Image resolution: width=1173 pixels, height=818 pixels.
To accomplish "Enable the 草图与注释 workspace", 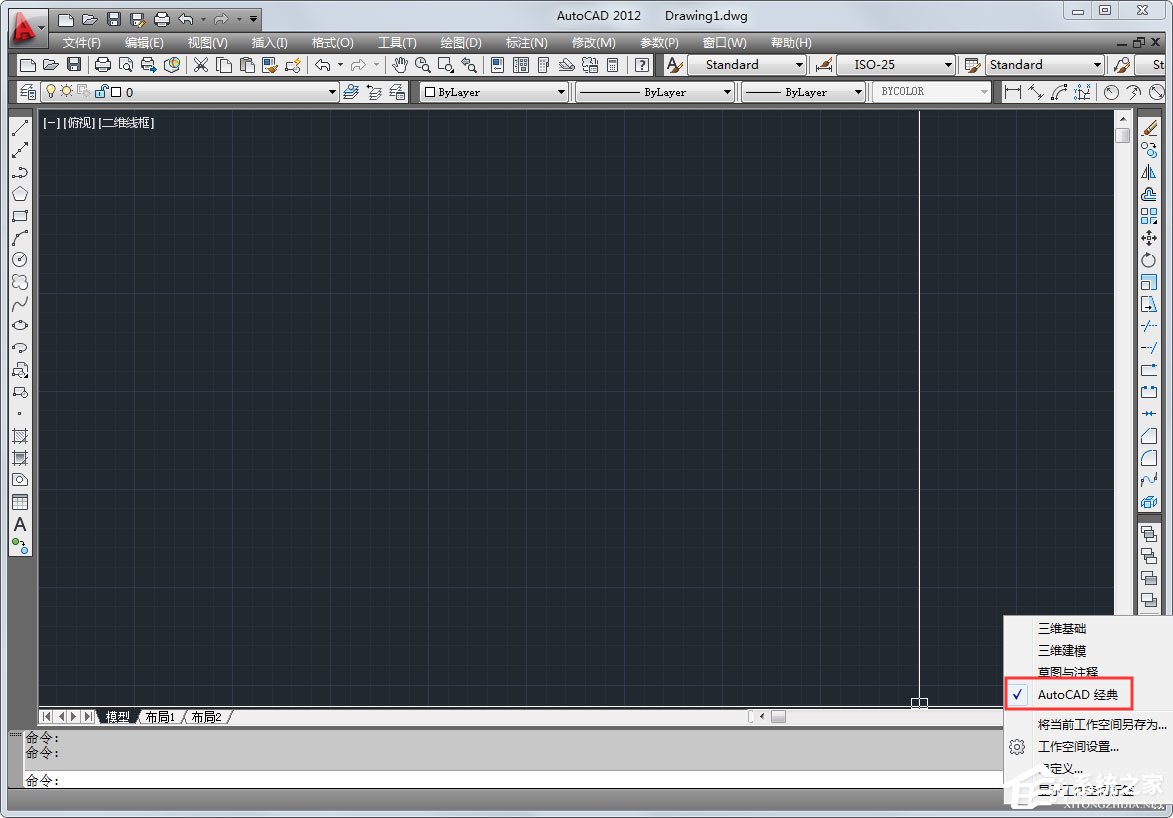I will point(1068,672).
